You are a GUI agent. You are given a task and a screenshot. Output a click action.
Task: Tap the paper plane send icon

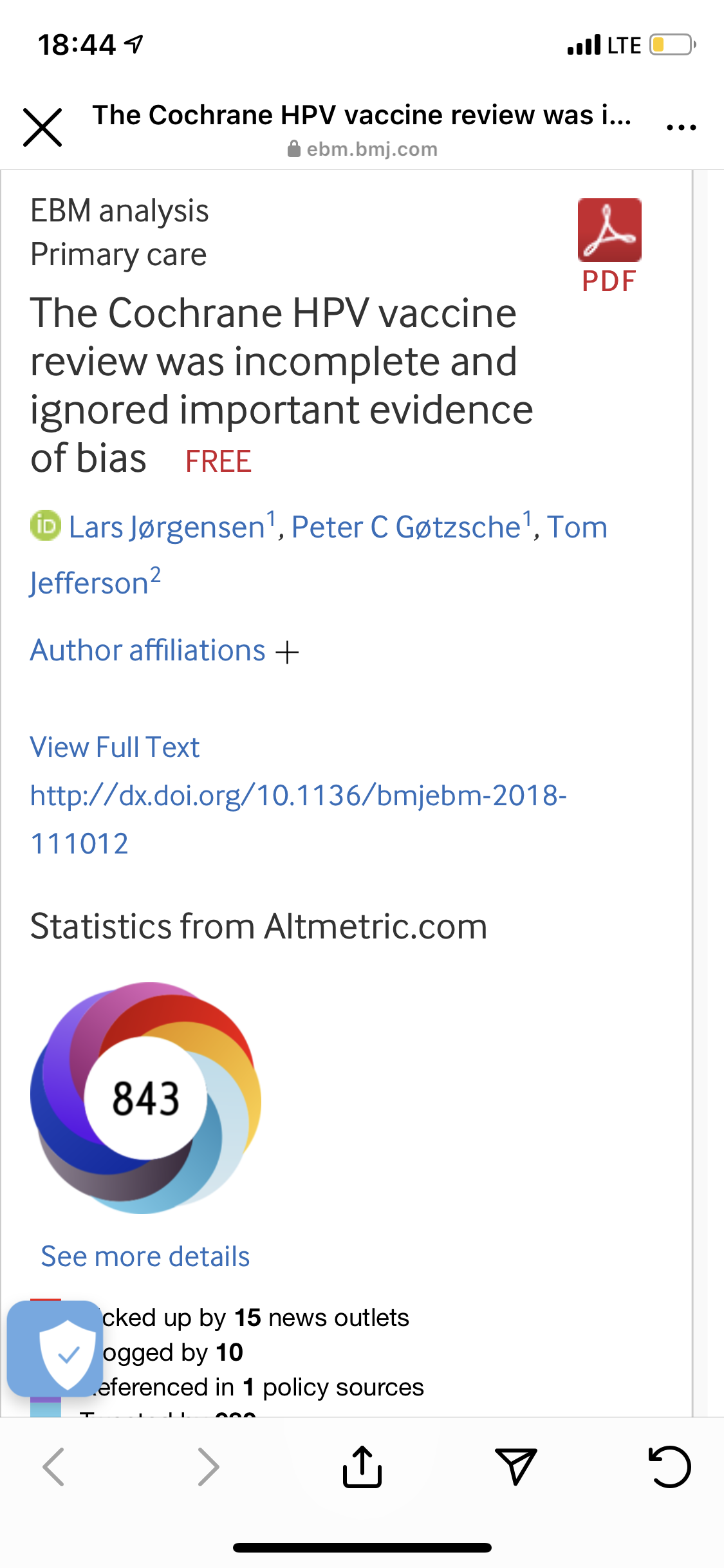pyautogui.click(x=515, y=1466)
